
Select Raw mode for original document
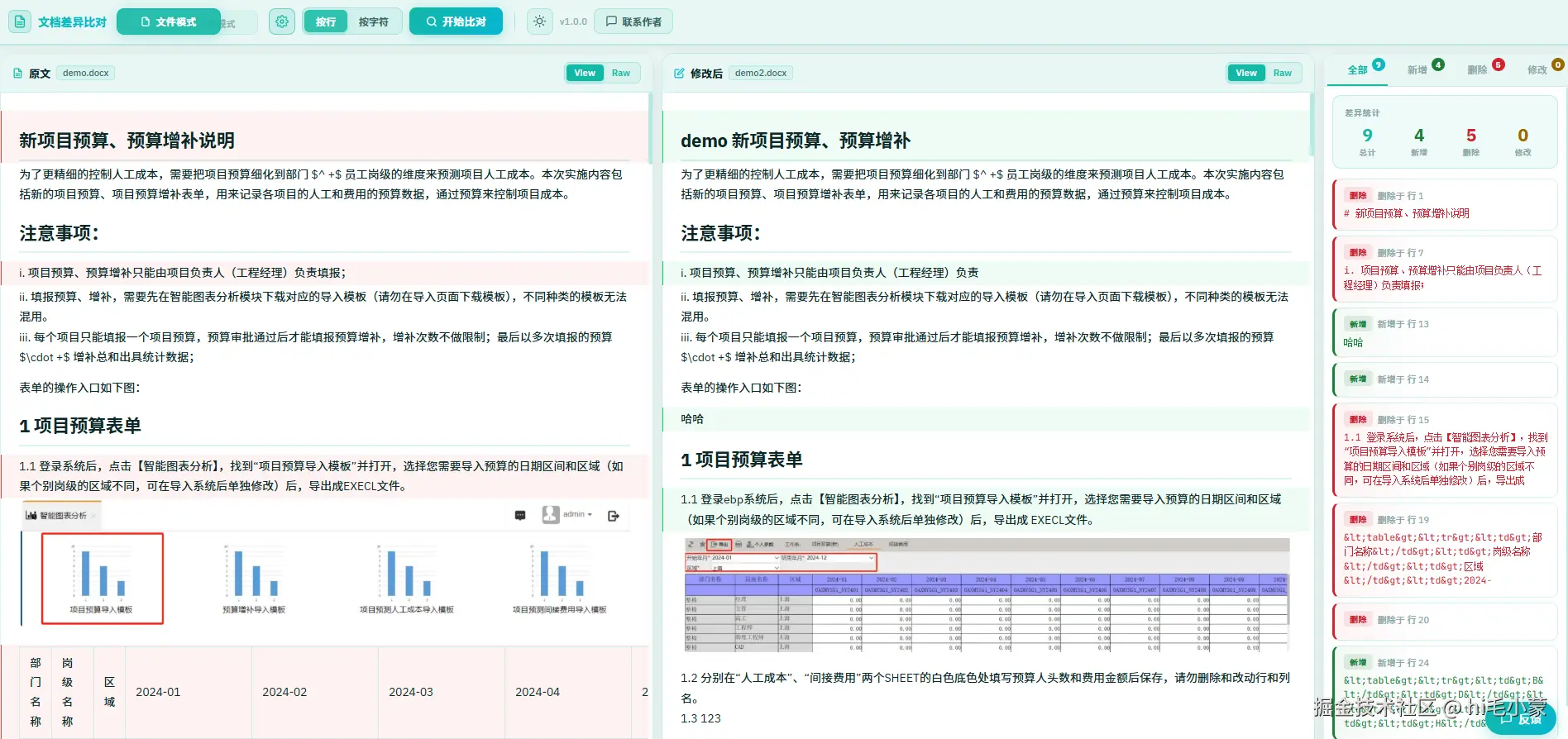(x=620, y=73)
